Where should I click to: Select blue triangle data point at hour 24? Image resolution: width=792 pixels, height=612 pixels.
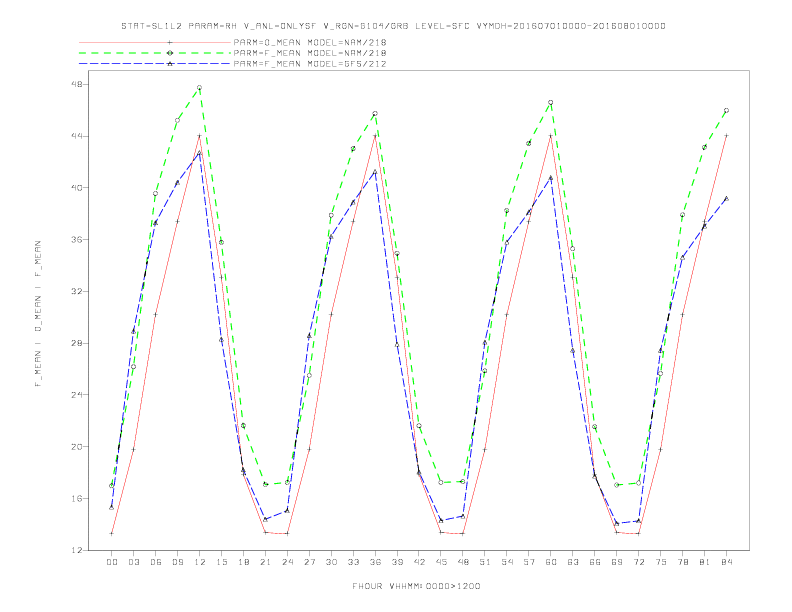pyautogui.click(x=287, y=511)
